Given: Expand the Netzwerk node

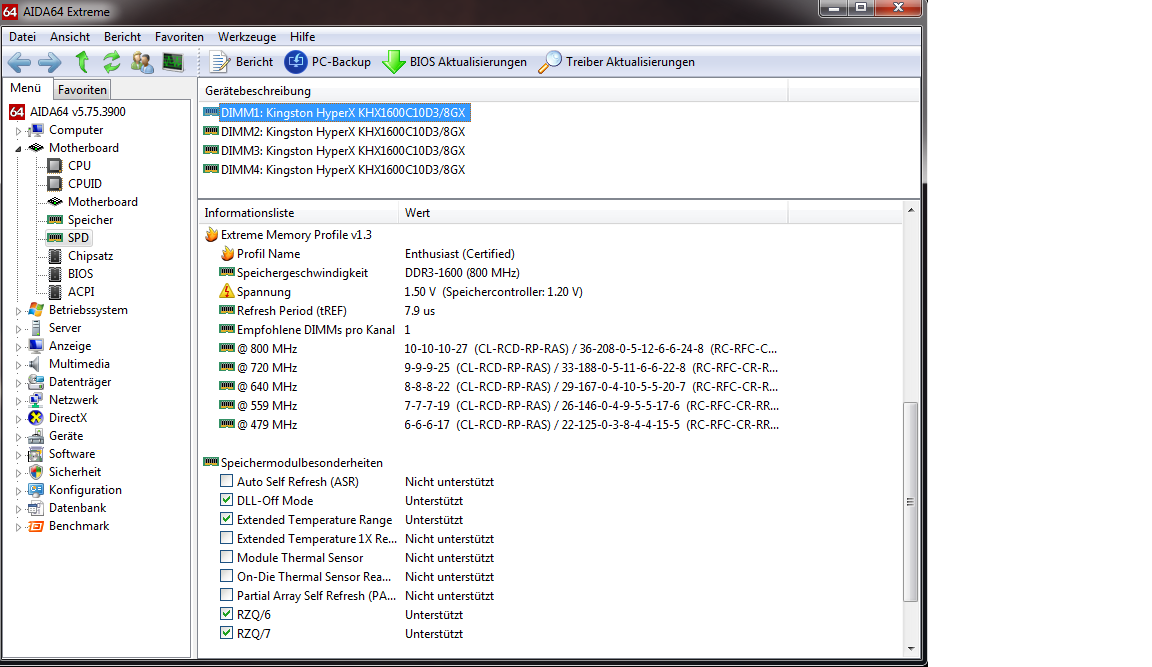Looking at the screenshot, I should [x=18, y=400].
